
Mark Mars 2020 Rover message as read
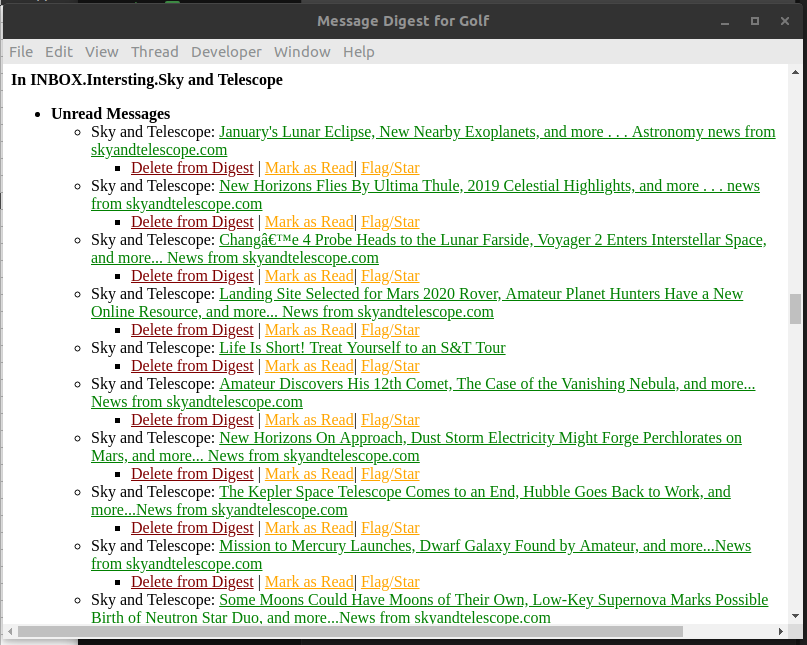tap(309, 330)
